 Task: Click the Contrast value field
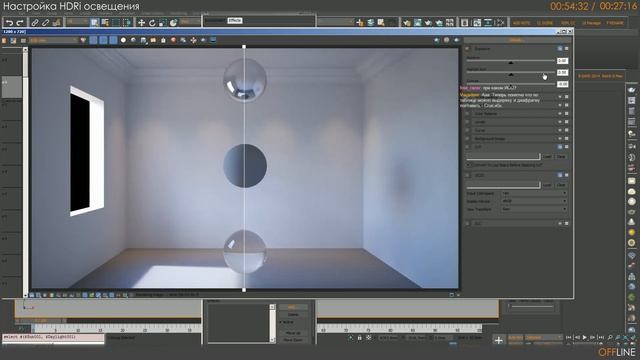coord(562,84)
